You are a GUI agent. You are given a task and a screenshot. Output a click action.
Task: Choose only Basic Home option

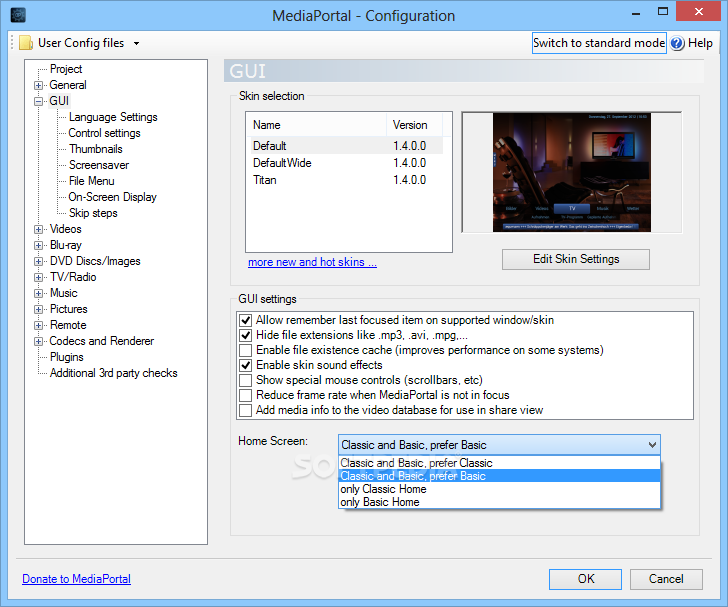pos(499,502)
